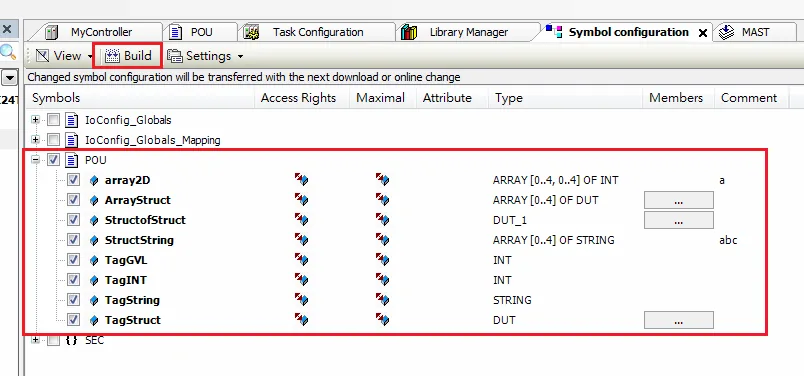Expand the SEC node
This screenshot has width=804, height=376.
[35, 340]
